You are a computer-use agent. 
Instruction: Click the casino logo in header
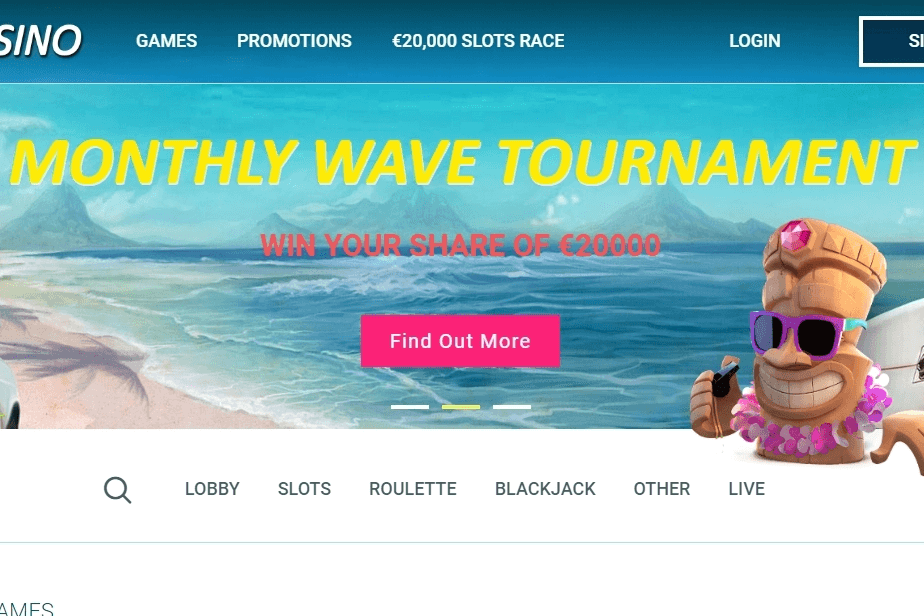(x=40, y=41)
